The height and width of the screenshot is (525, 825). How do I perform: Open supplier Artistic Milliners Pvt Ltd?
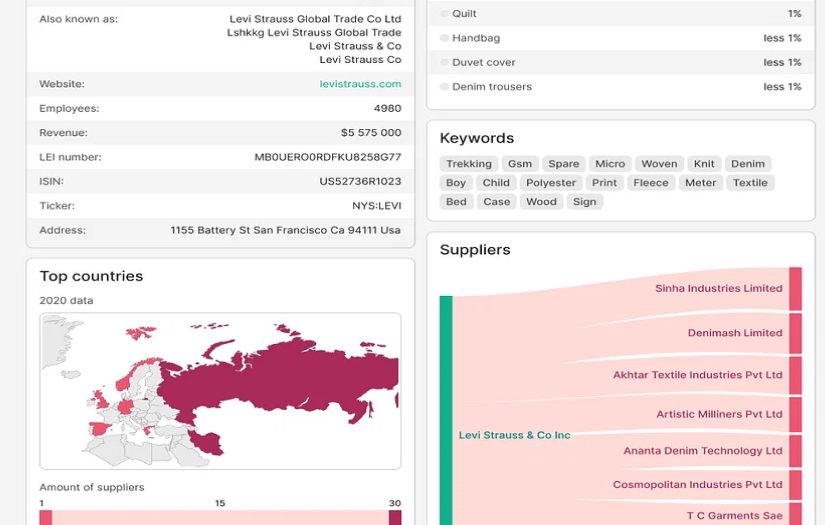pyautogui.click(x=719, y=415)
